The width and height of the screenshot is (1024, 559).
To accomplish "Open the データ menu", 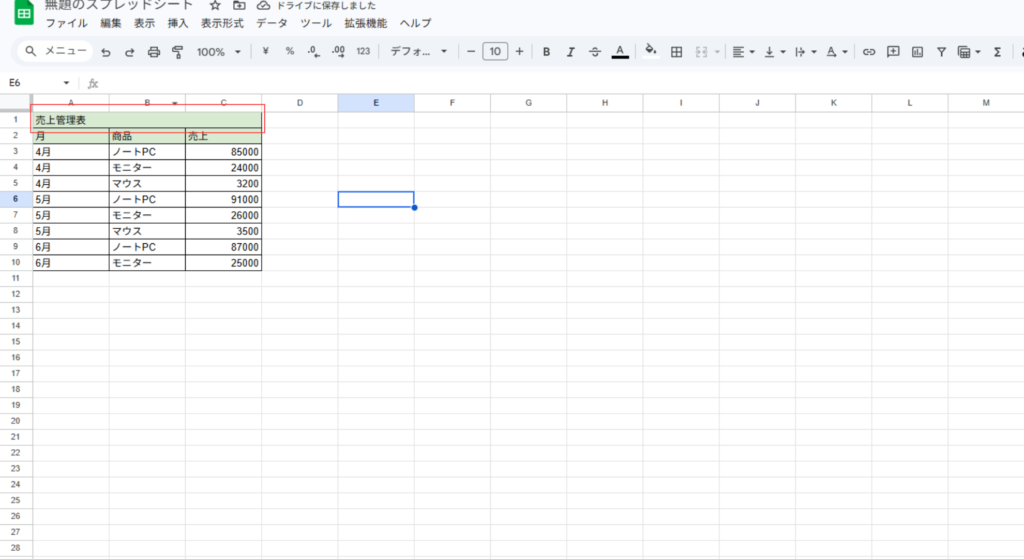I will tap(272, 22).
